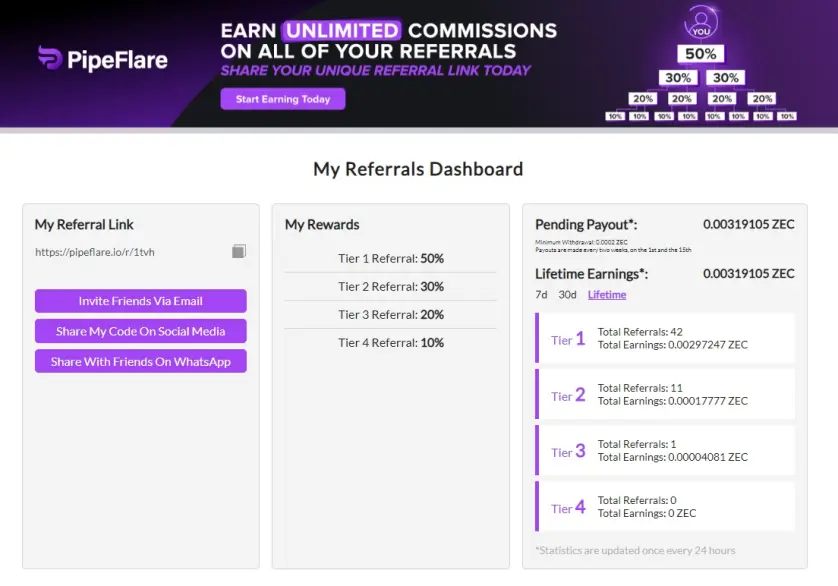Select the referral link URL text

(95, 252)
